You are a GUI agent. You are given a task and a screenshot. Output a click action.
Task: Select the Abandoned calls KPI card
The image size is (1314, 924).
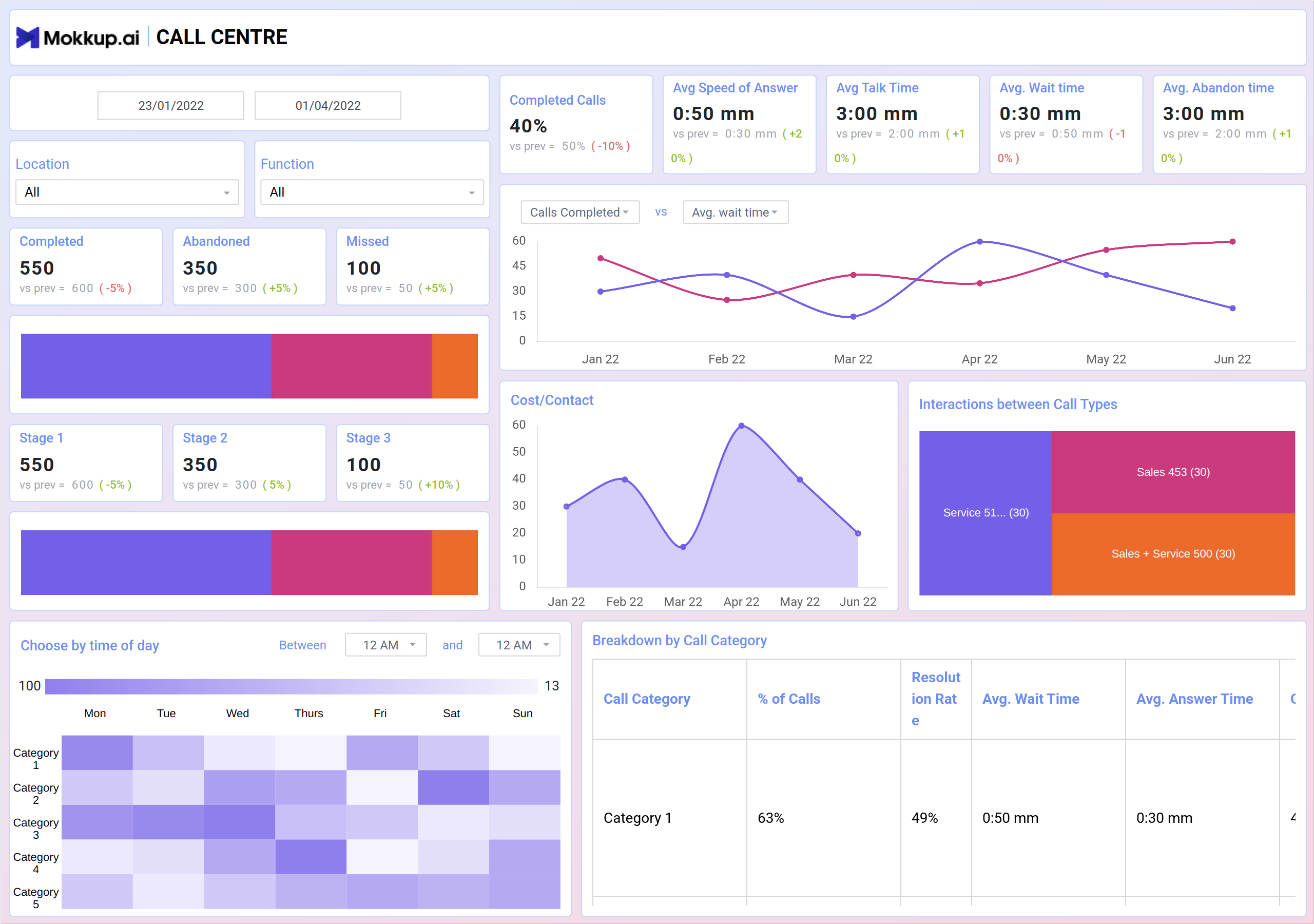pos(249,267)
